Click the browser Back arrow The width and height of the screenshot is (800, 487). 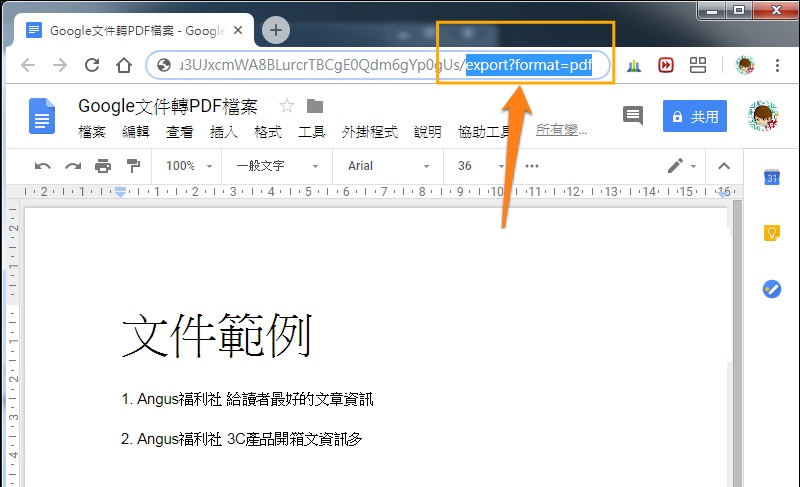click(28, 65)
